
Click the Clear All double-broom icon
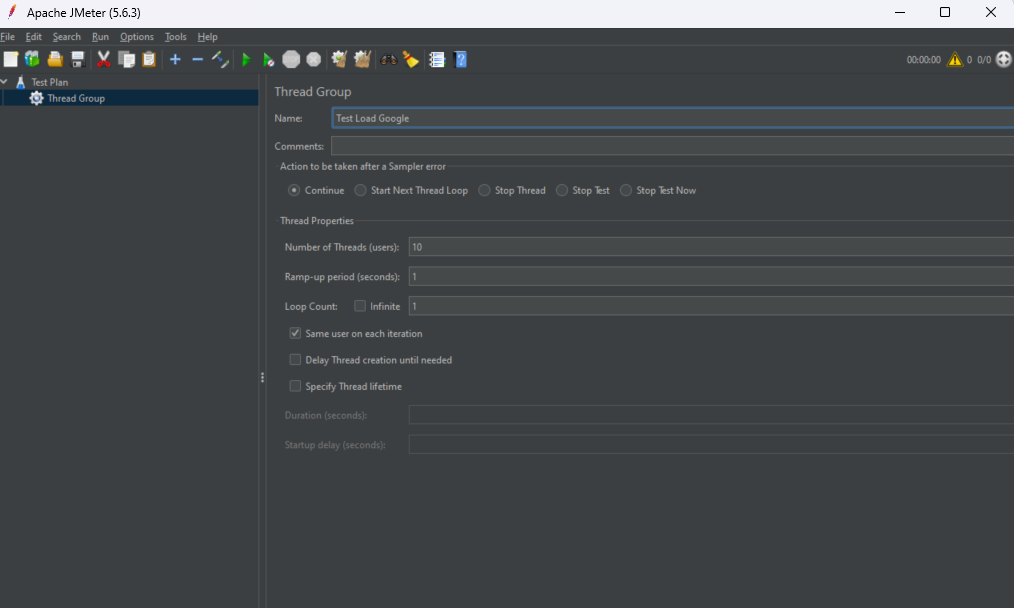[362, 60]
